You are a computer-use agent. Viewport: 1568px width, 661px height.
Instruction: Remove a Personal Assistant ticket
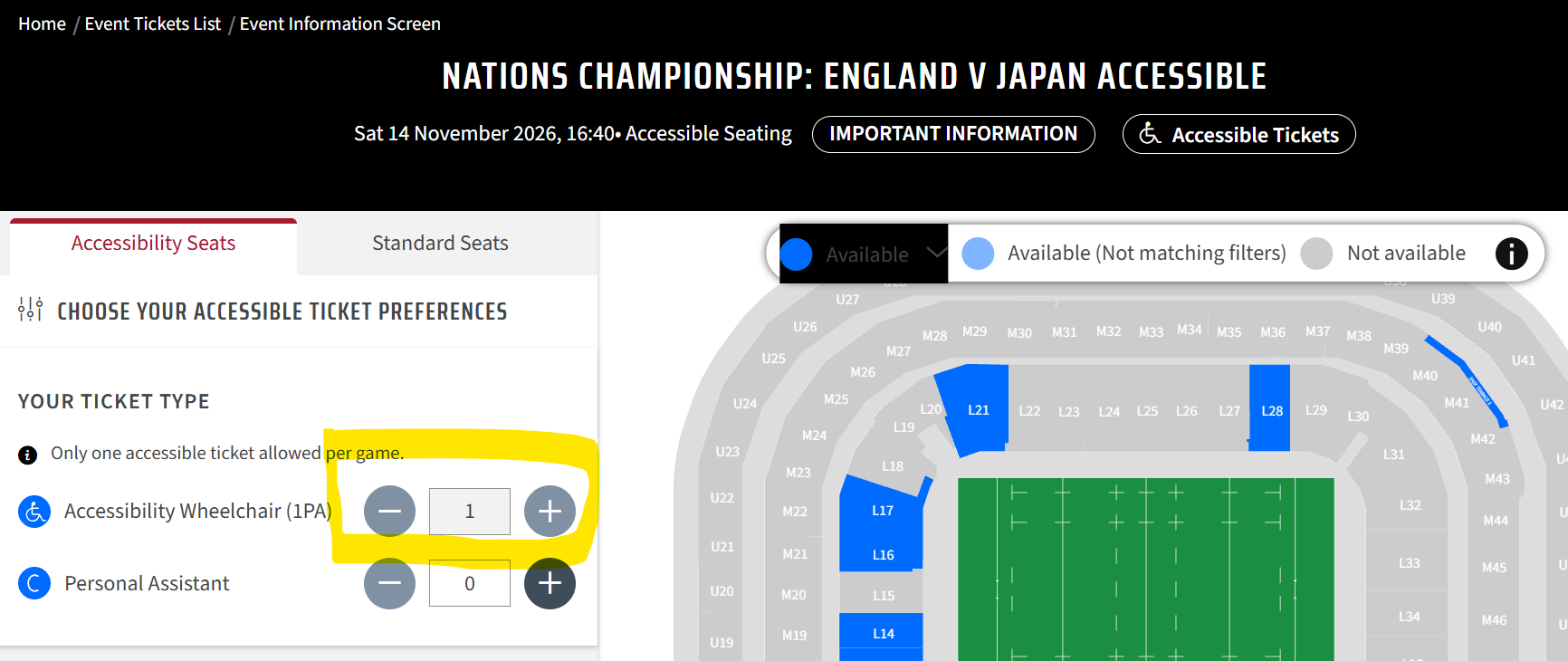coord(389,583)
